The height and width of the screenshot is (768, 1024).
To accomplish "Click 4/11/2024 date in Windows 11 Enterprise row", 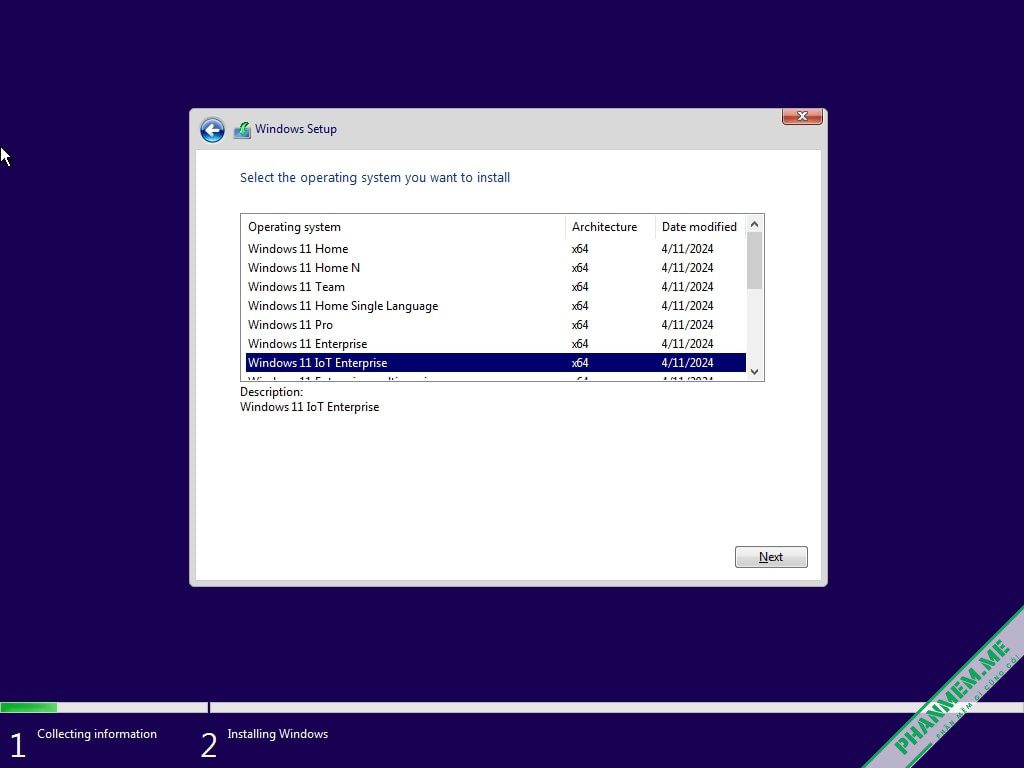I will click(687, 344).
